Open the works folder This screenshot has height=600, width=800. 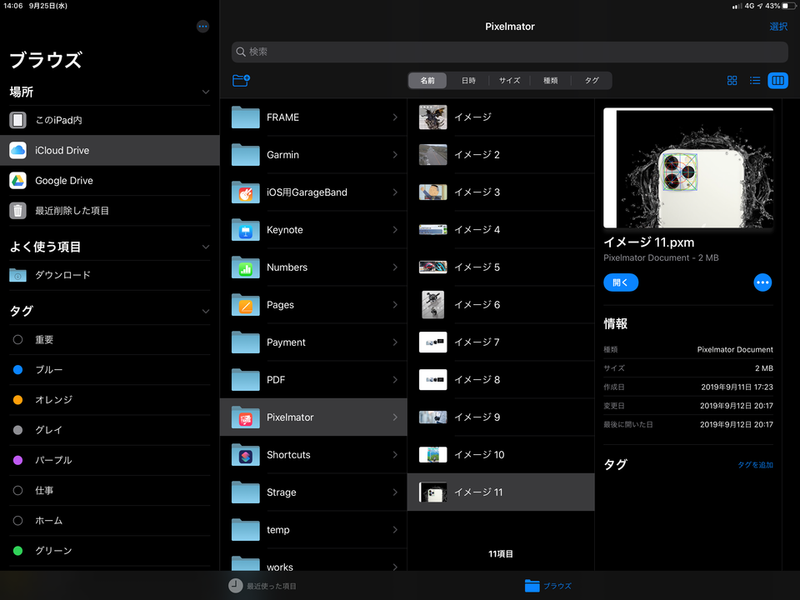314,563
